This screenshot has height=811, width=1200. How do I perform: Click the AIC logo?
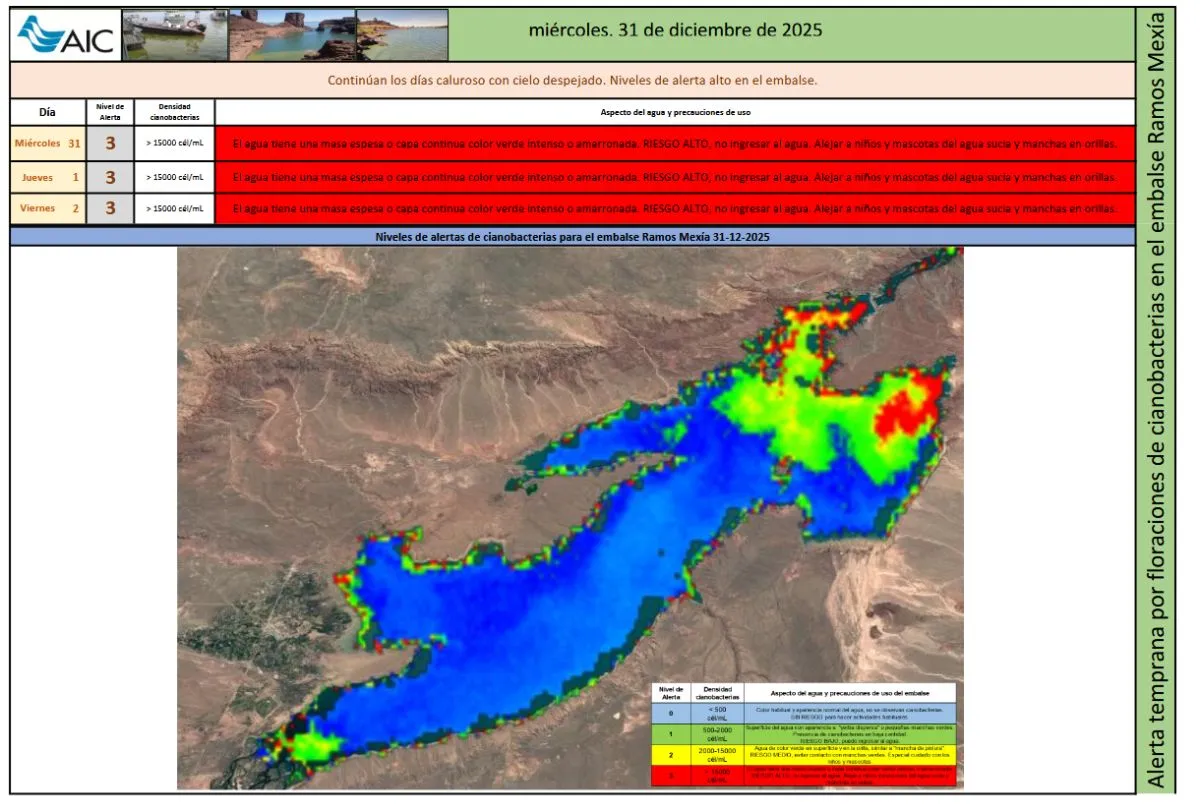66,35
